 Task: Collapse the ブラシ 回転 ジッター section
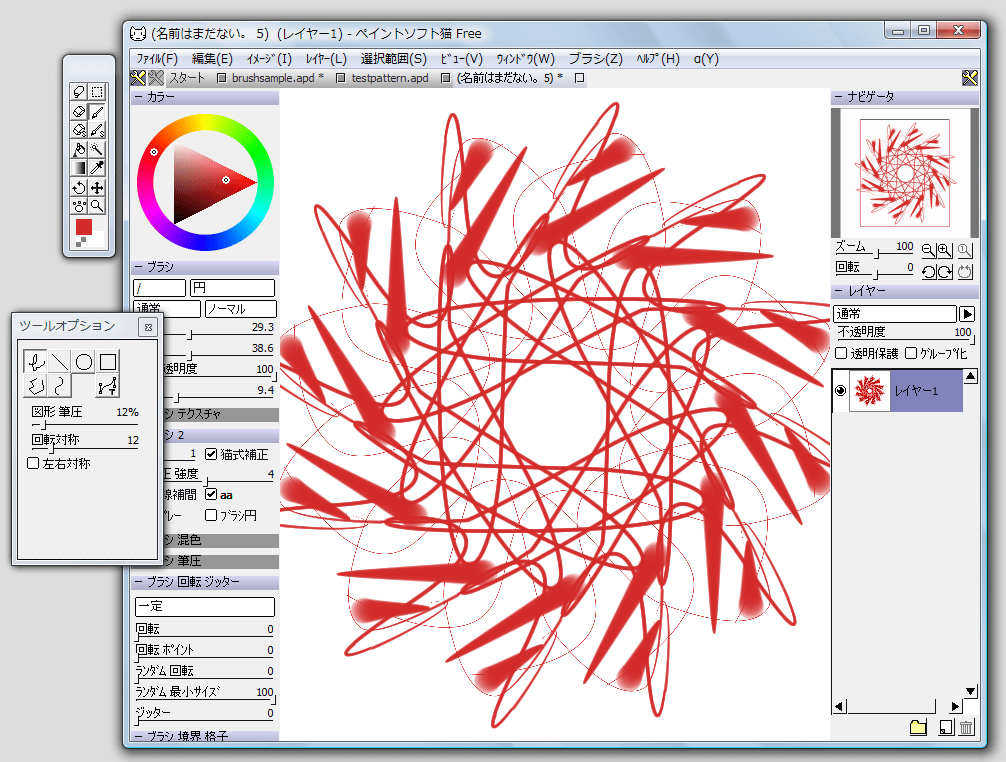click(x=205, y=582)
